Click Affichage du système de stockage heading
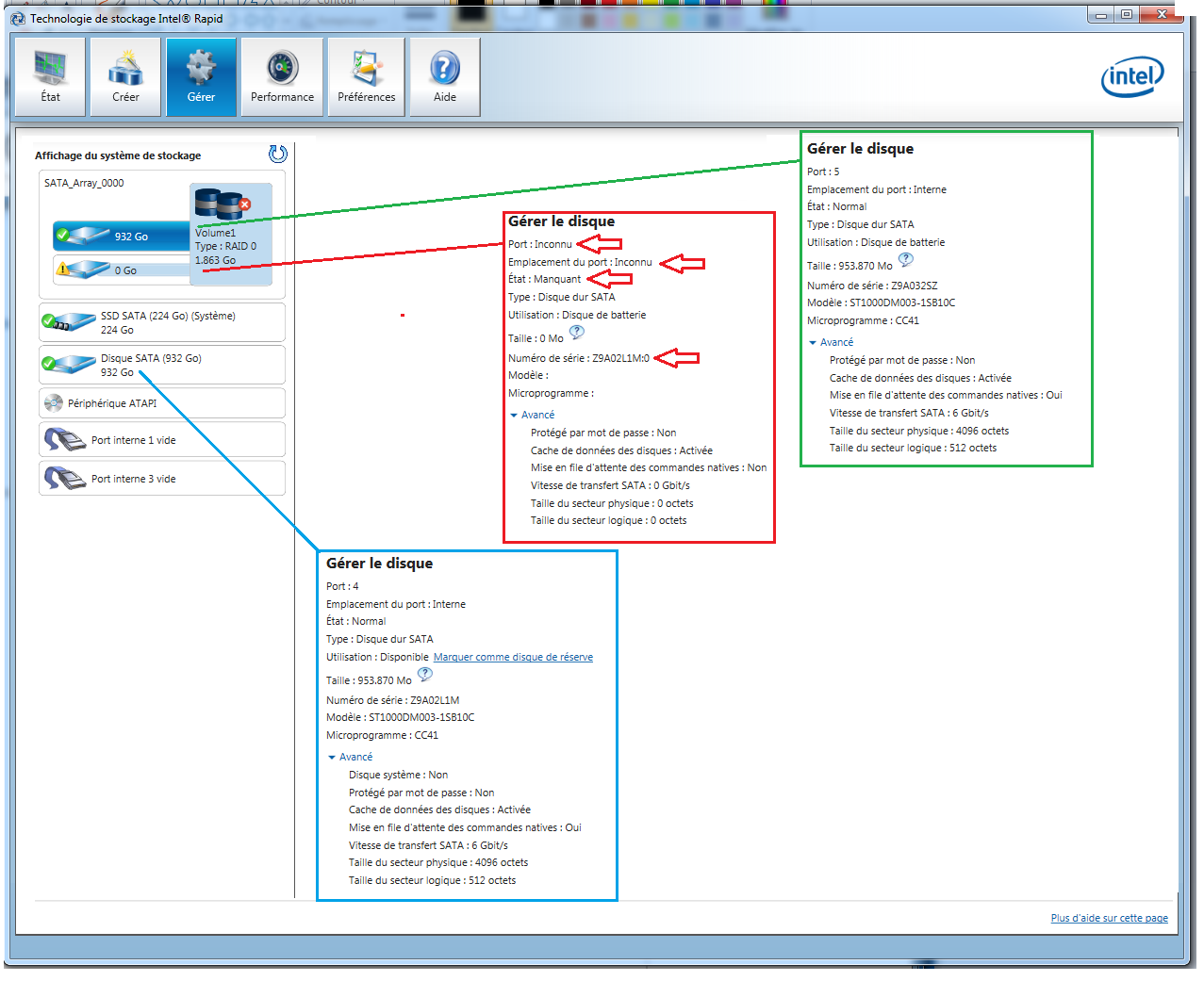This screenshot has height=981, width=1204. click(x=118, y=155)
